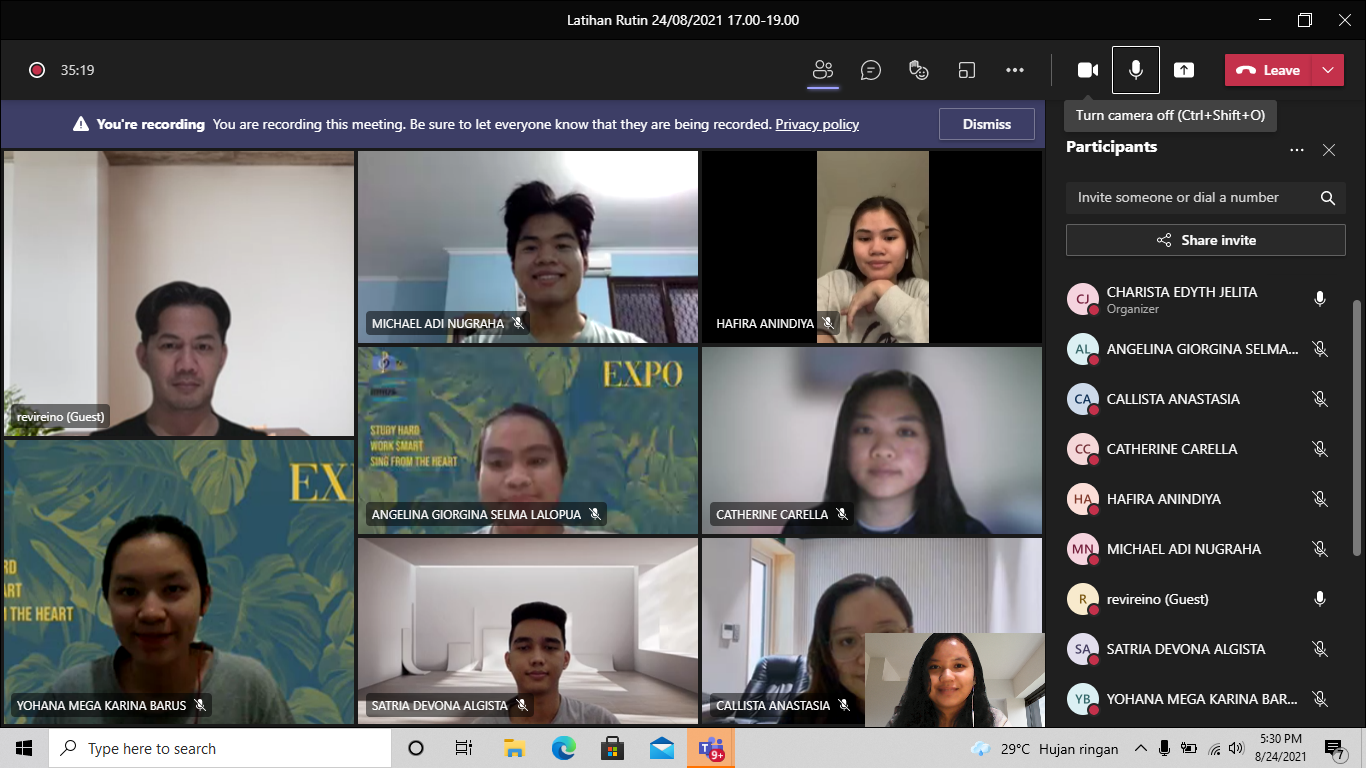Expand hidden icons in the system tray
The height and width of the screenshot is (768, 1366).
[x=1140, y=748]
